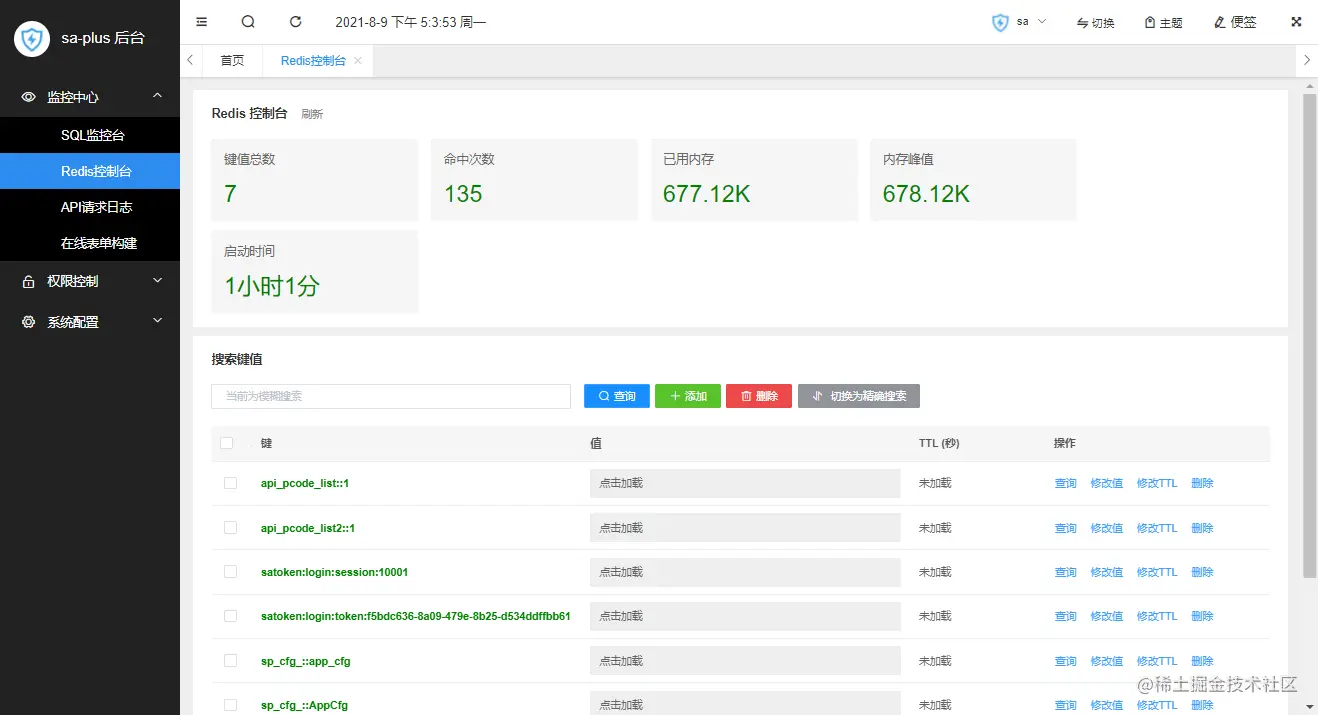Click the key name sp_cfg_::AppCfg
This screenshot has height=715, width=1318.
pyautogui.click(x=304, y=705)
